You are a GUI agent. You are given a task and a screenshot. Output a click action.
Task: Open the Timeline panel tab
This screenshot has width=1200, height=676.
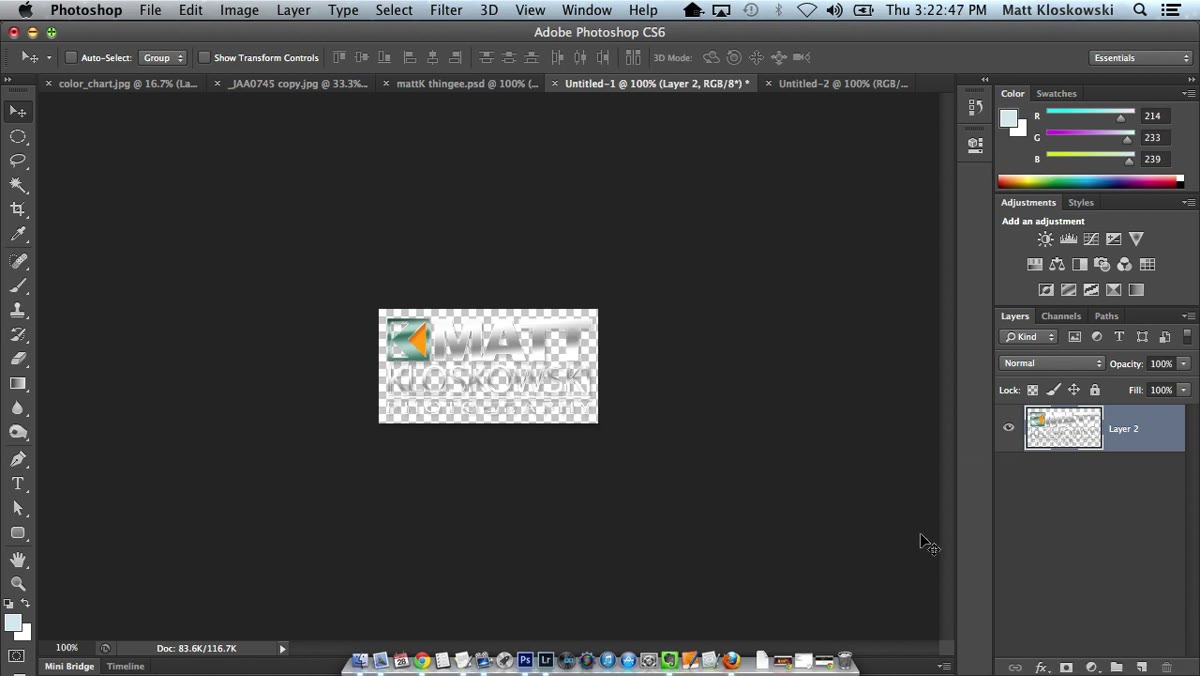(x=126, y=666)
